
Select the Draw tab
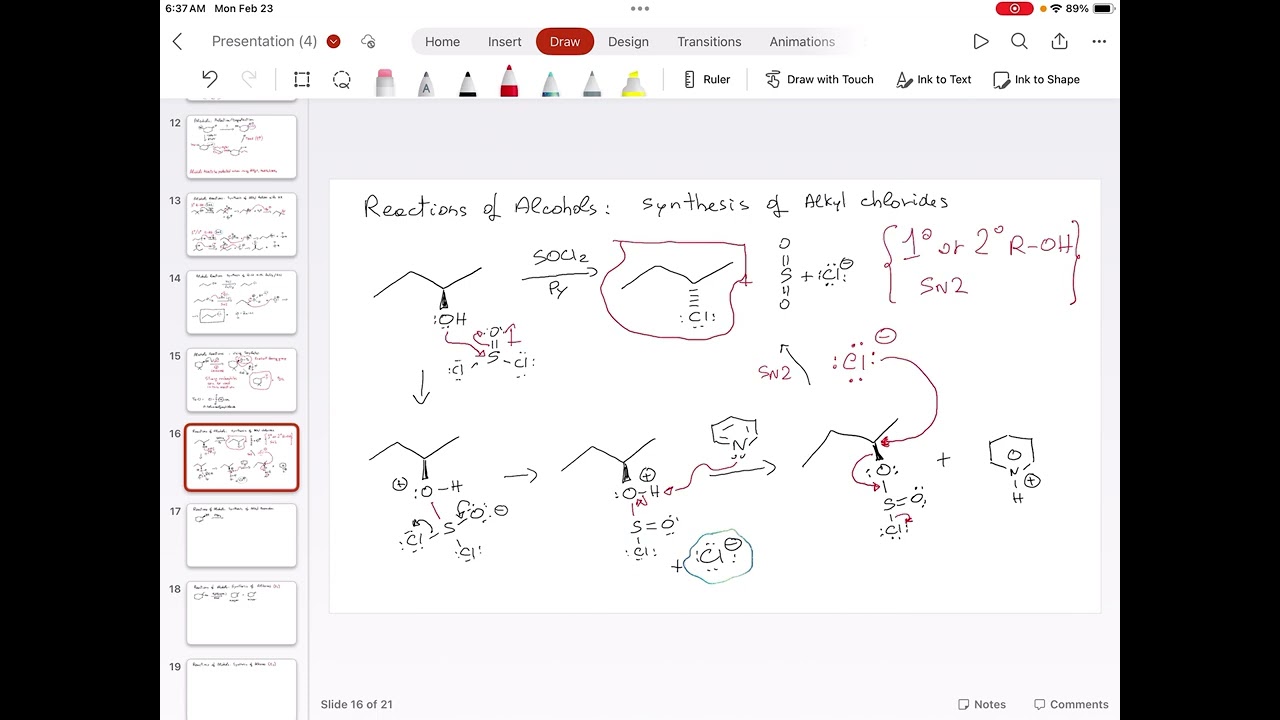point(565,41)
